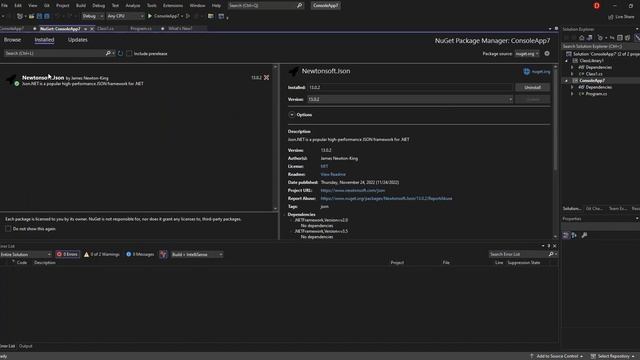The width and height of the screenshot is (640, 360).
Task: Open NuGet package source settings gear
Action: 547,53
